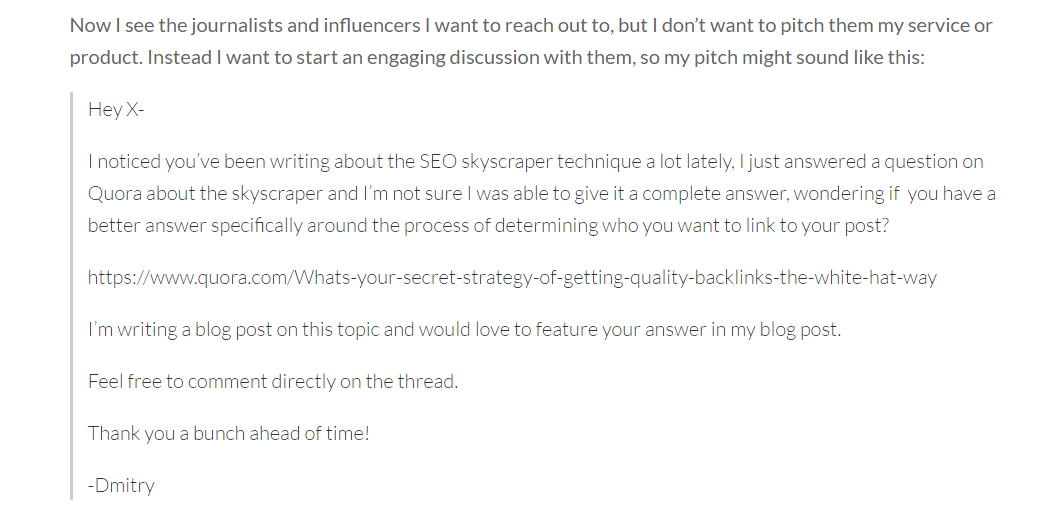Image resolution: width=1037 pixels, height=527 pixels.
Task: Click the grey blockquote bar on the left
Action: [72, 296]
